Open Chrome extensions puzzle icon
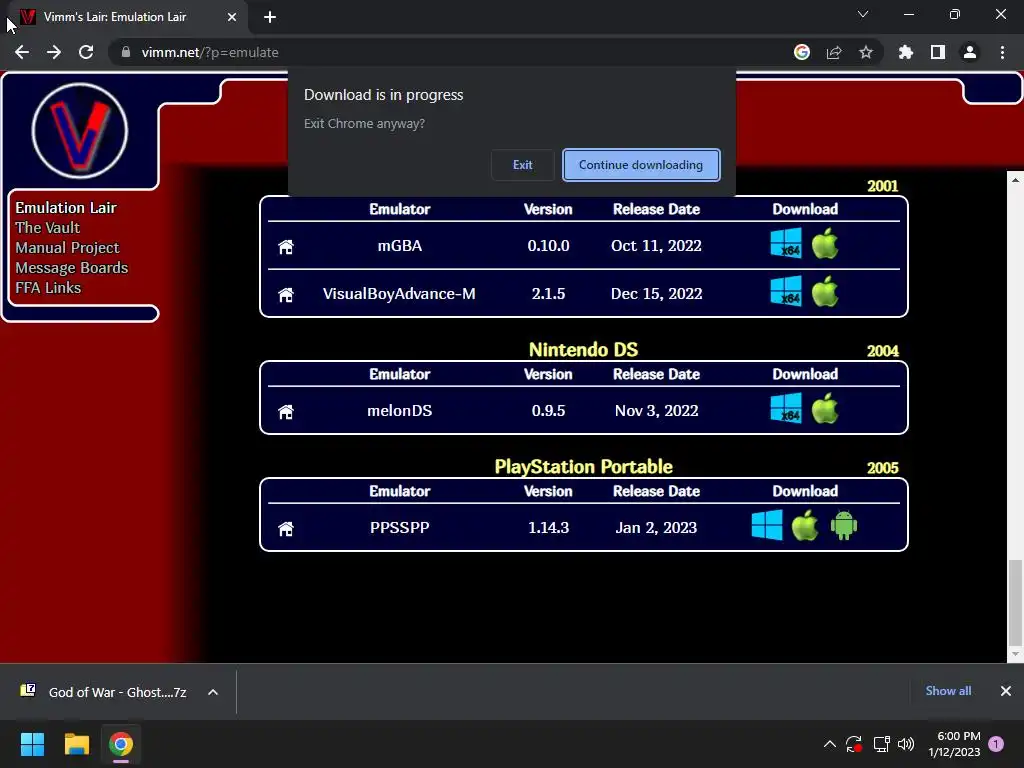Screen dimensions: 1024x768 point(906,52)
